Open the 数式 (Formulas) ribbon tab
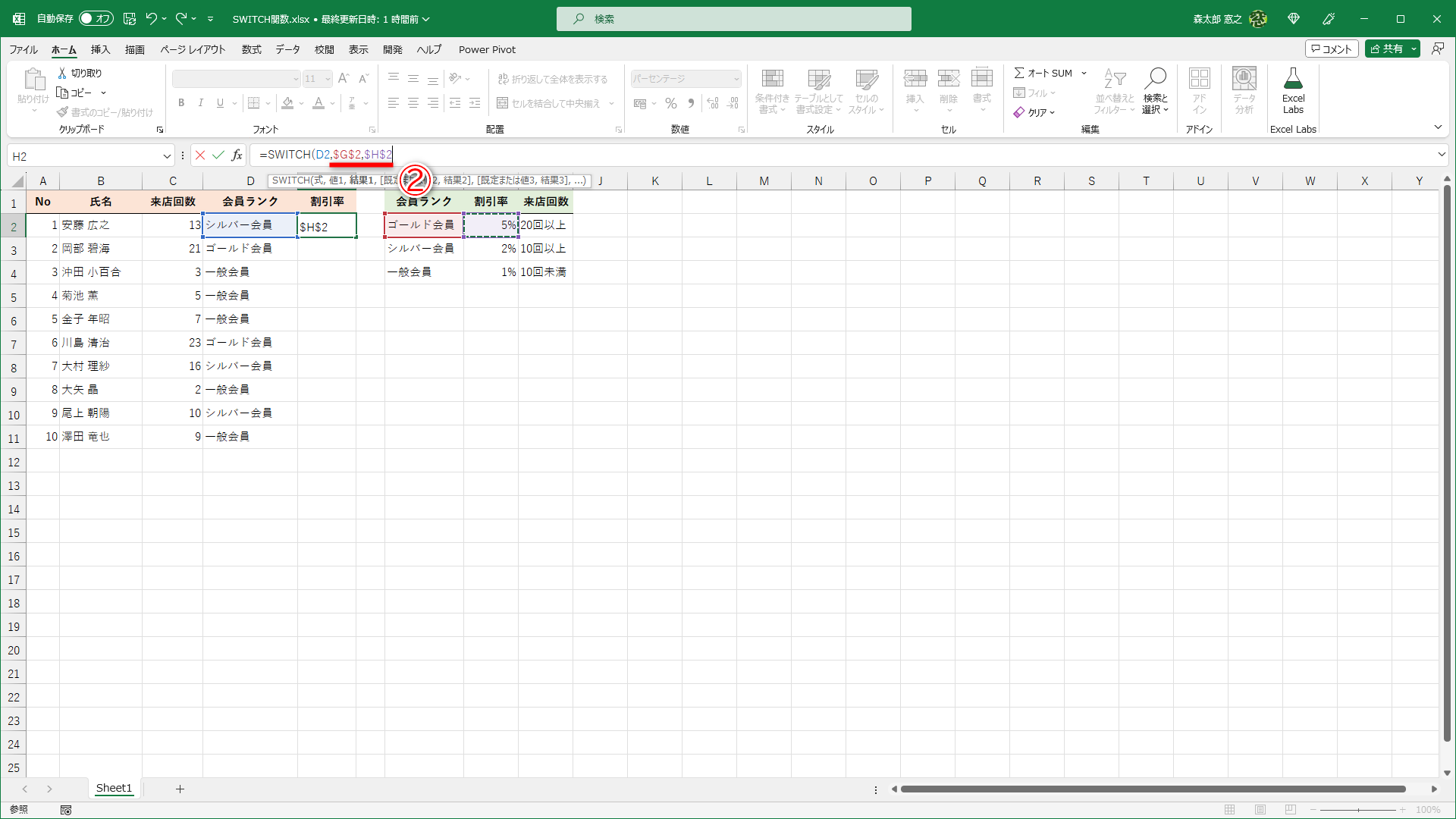Viewport: 1456px width, 819px height. [251, 49]
